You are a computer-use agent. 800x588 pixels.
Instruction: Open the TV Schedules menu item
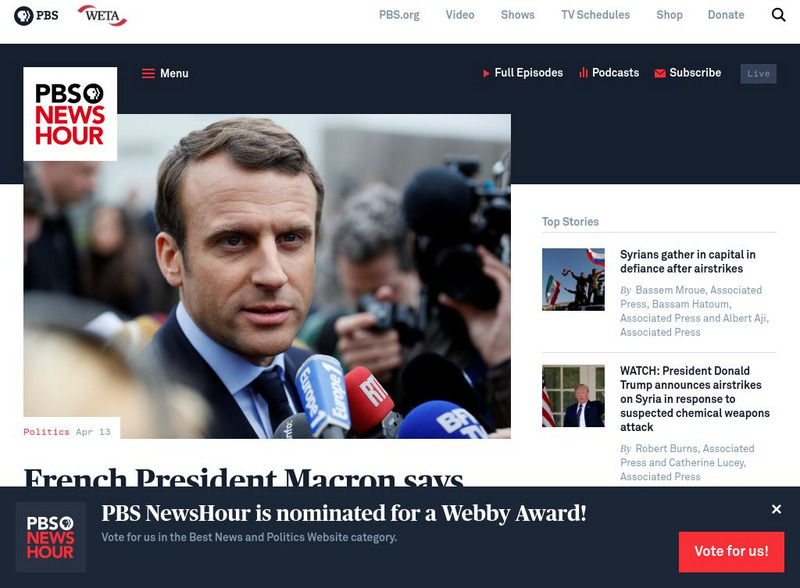(x=595, y=15)
